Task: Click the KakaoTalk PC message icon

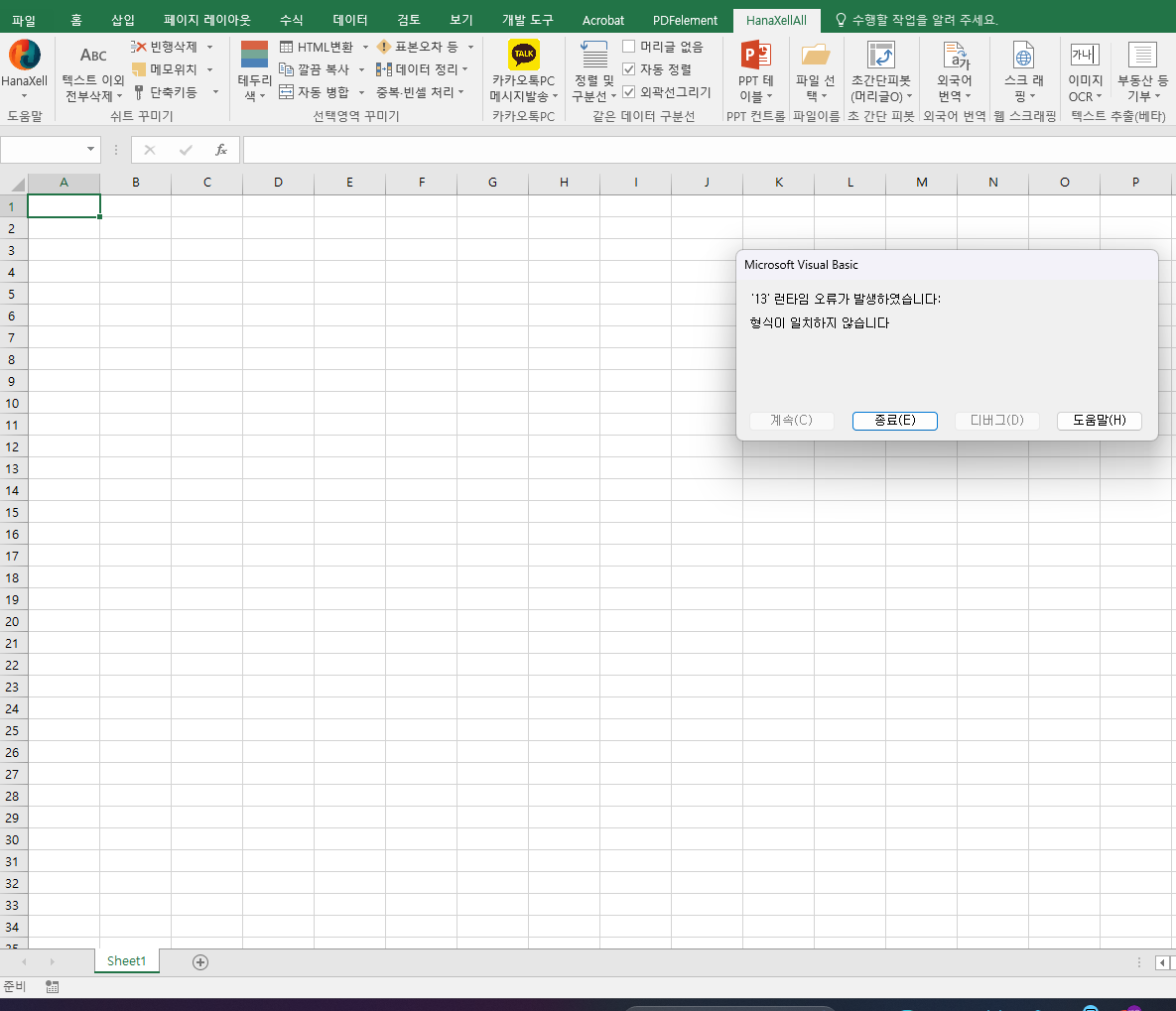Action: (523, 55)
